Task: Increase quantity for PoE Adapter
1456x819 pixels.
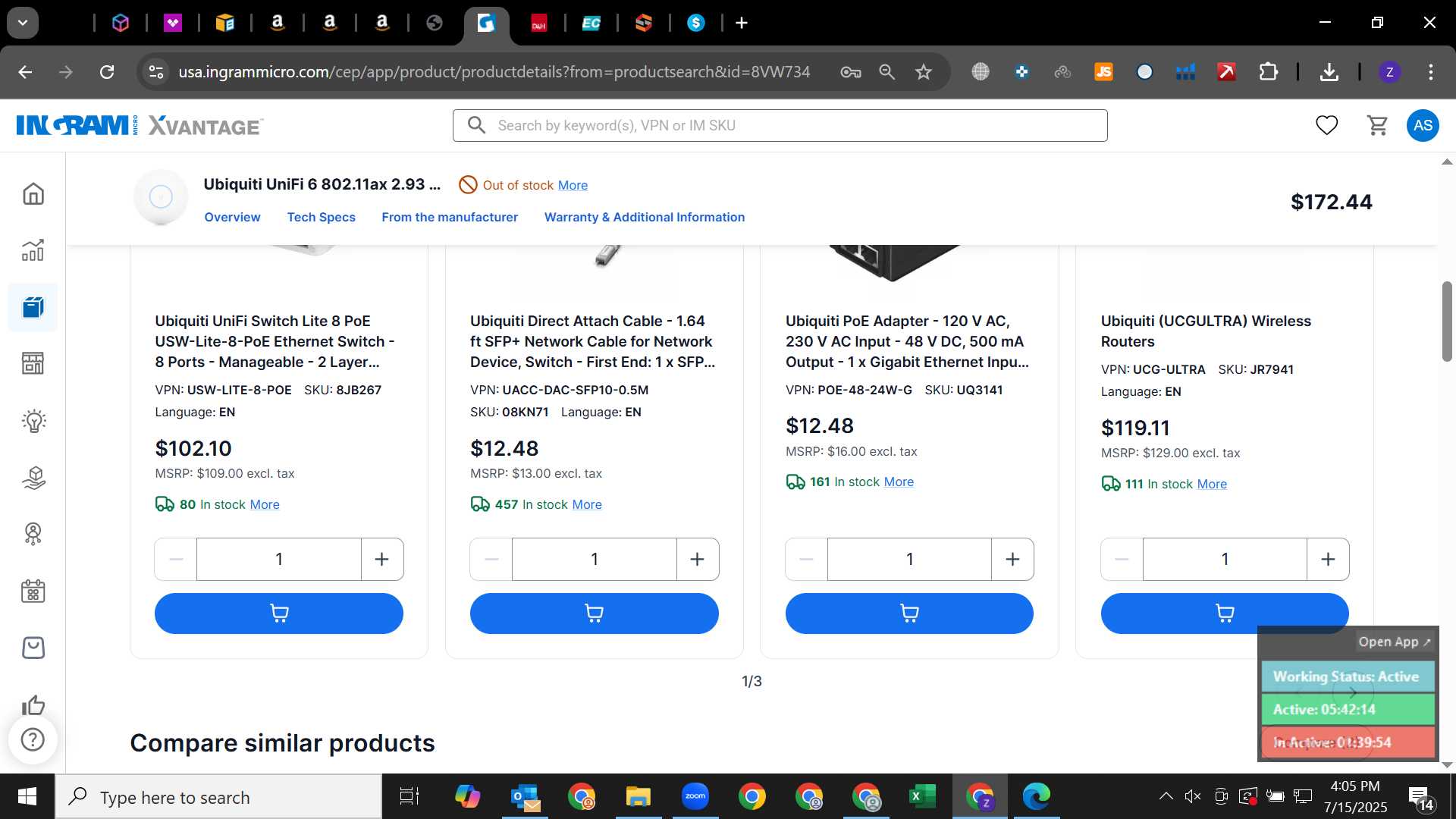Action: pyautogui.click(x=1012, y=560)
